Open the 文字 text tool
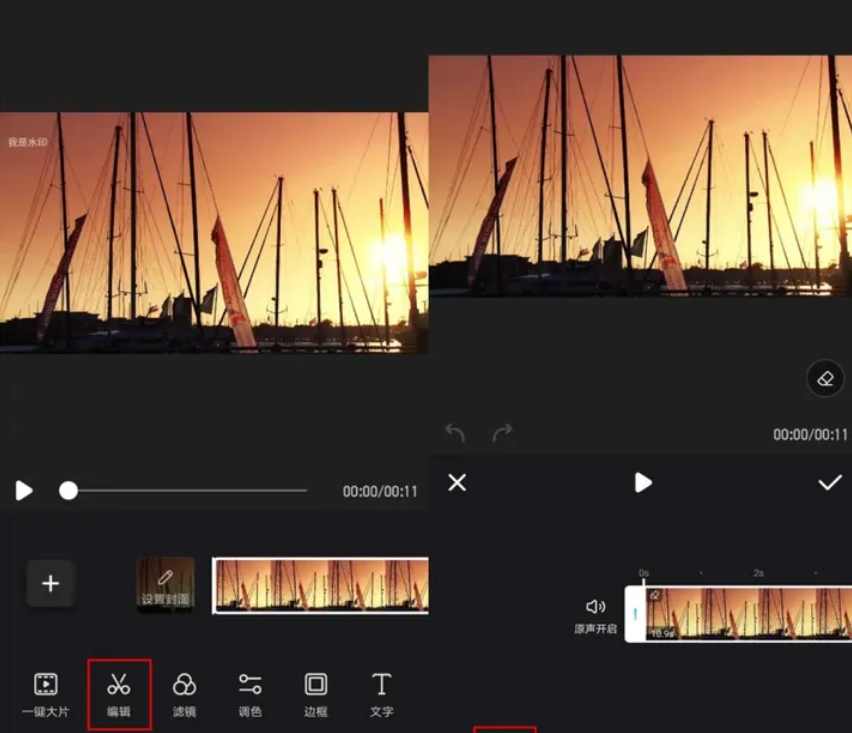 (x=381, y=694)
